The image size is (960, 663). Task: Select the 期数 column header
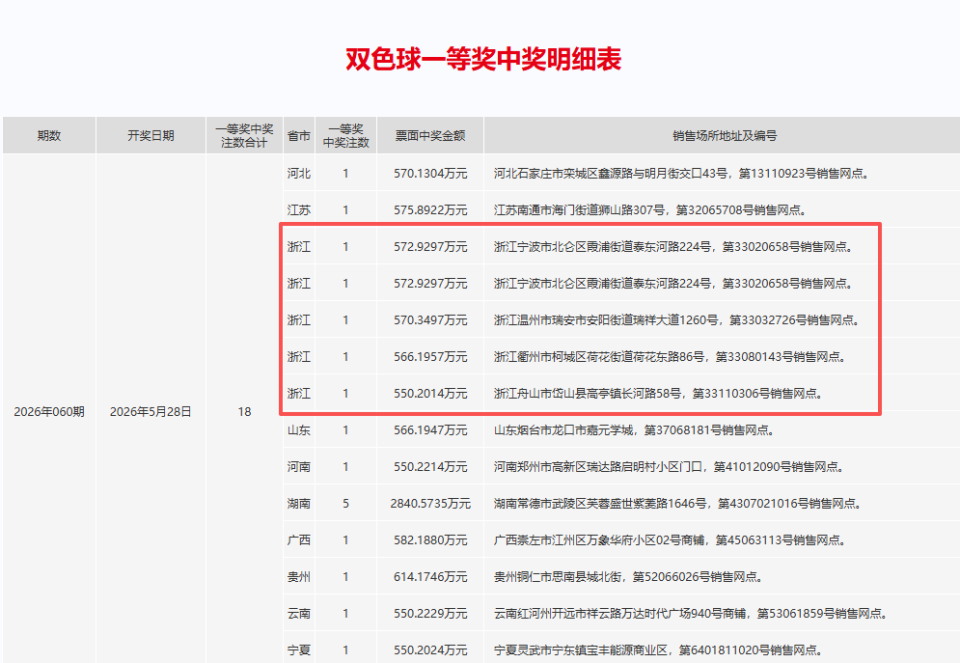[x=49, y=135]
